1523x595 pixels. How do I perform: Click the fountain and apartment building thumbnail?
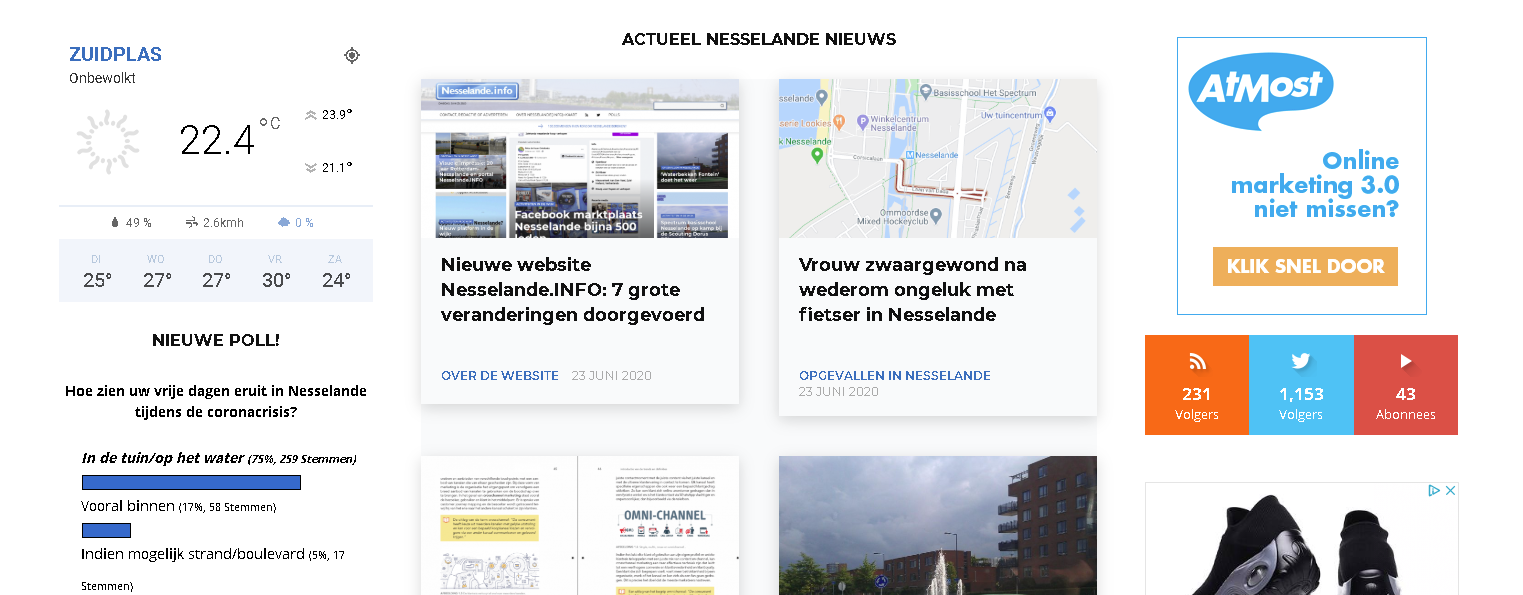coord(938,525)
